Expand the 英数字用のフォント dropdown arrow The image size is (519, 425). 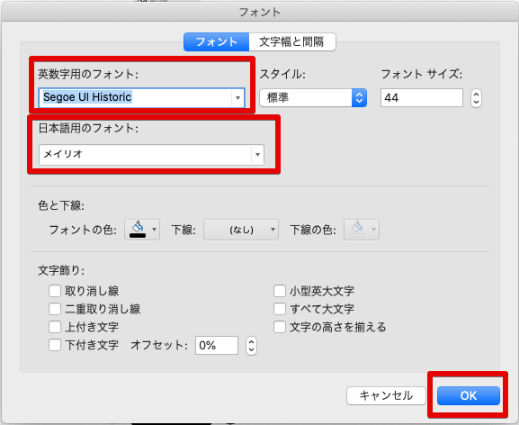pos(238,98)
